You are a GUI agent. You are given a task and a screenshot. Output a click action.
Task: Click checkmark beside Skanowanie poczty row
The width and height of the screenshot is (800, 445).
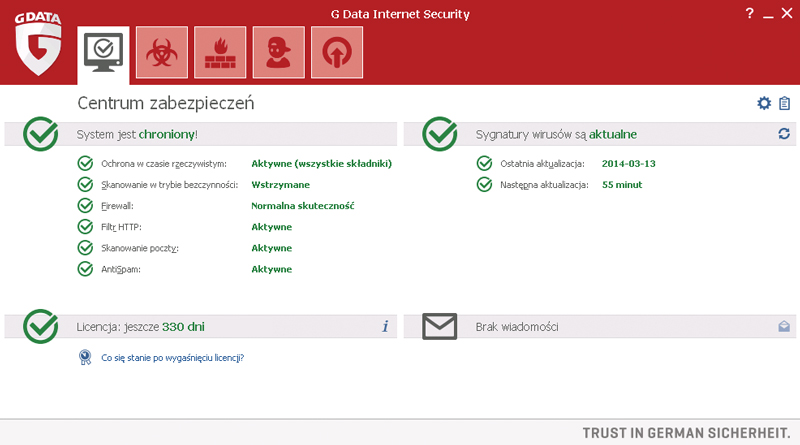tap(85, 248)
